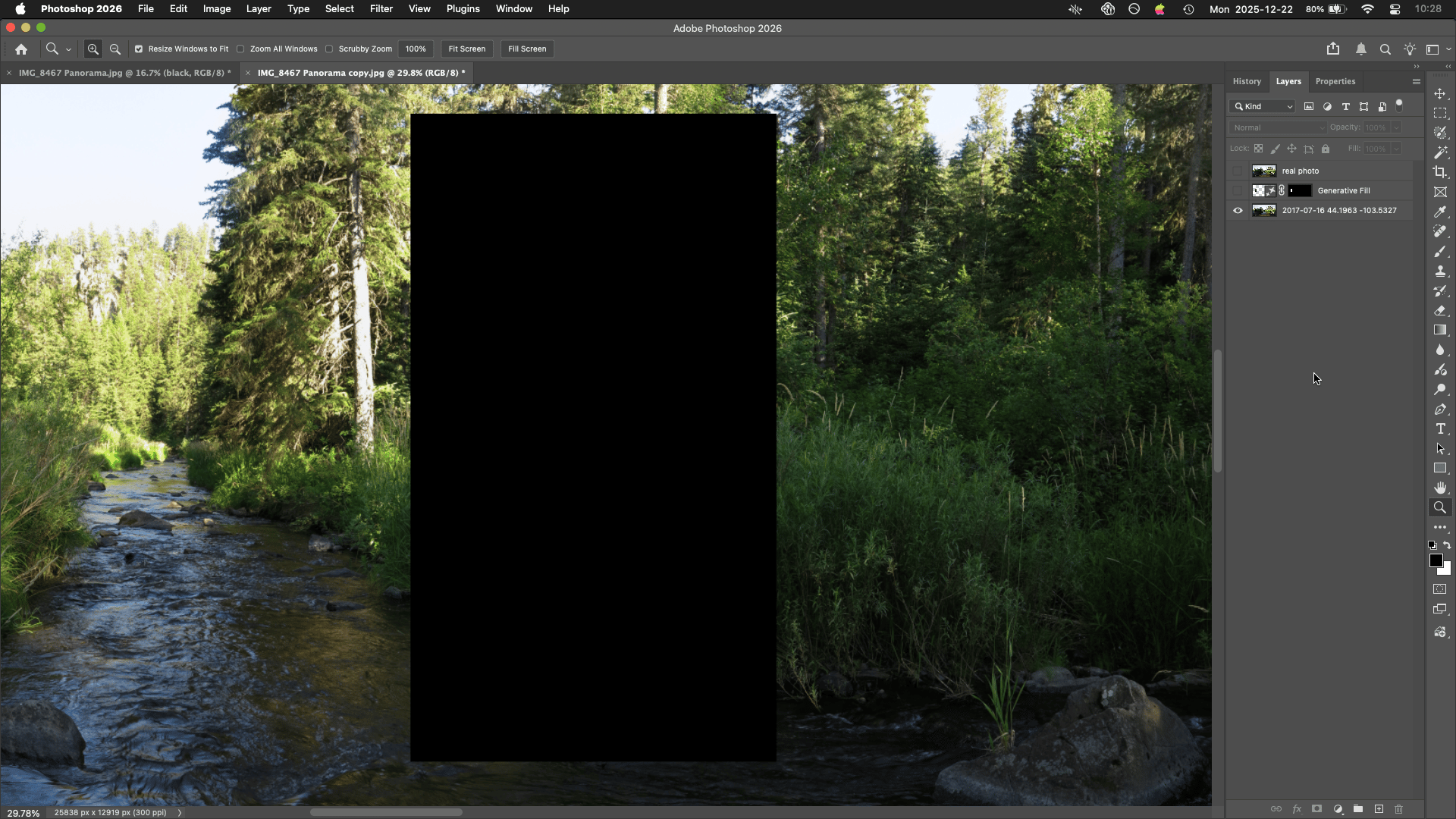
Task: Select the Hand tool
Action: click(x=1439, y=488)
